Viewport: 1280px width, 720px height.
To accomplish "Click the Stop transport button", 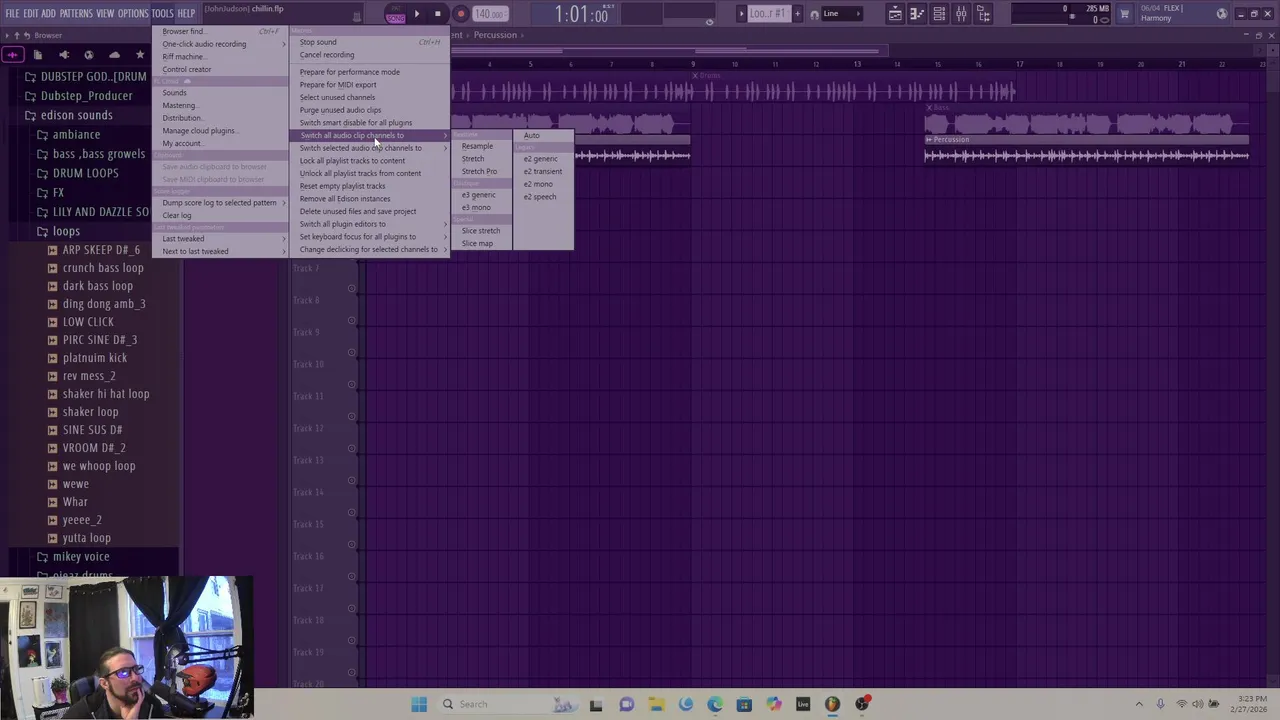I will tap(437, 14).
